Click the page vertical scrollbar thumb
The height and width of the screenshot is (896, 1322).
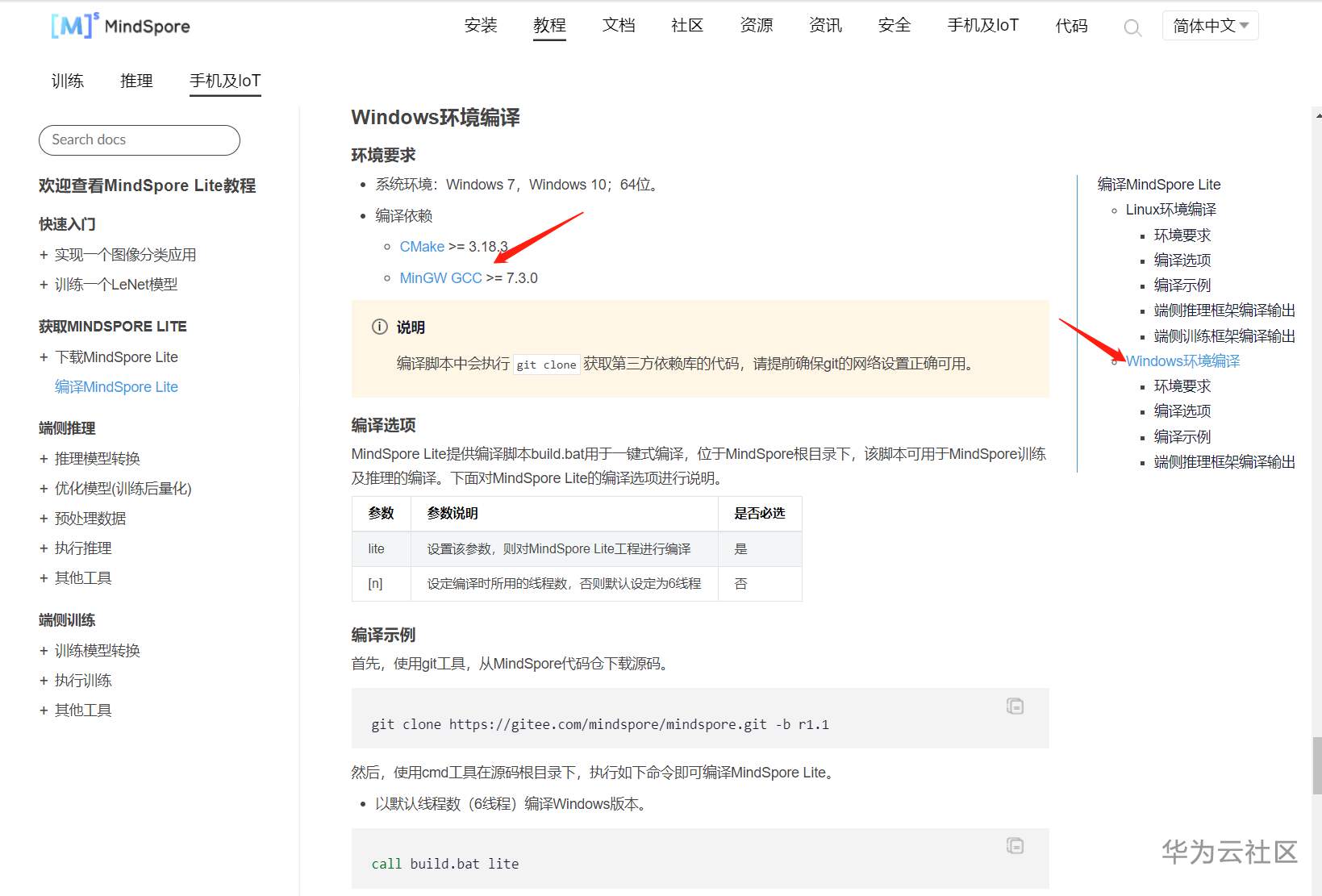click(x=1316, y=765)
